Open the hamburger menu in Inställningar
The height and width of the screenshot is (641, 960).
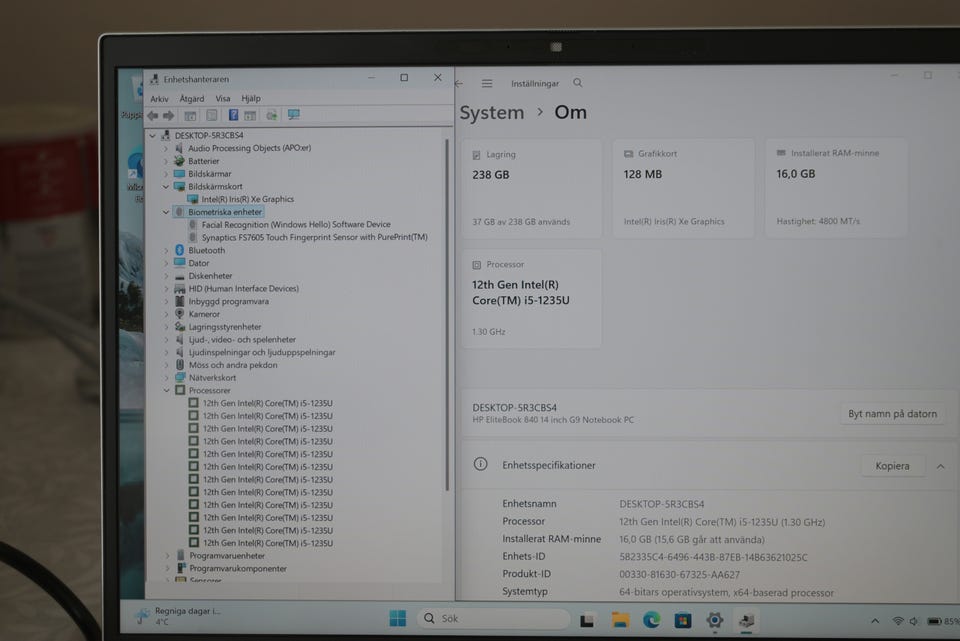pyautogui.click(x=487, y=84)
